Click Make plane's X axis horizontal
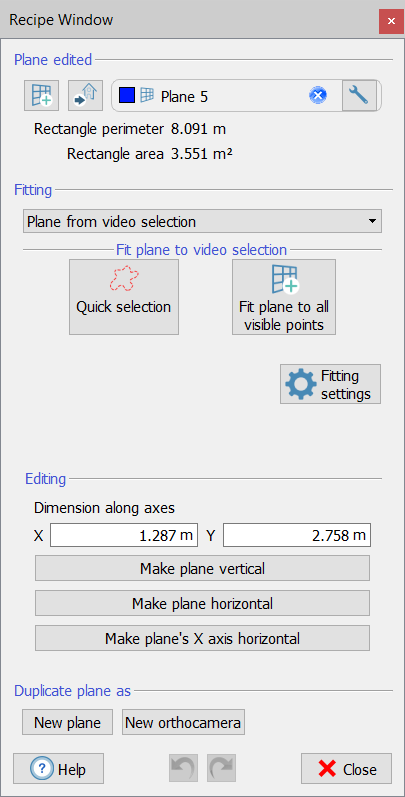405x797 pixels. tap(202, 638)
